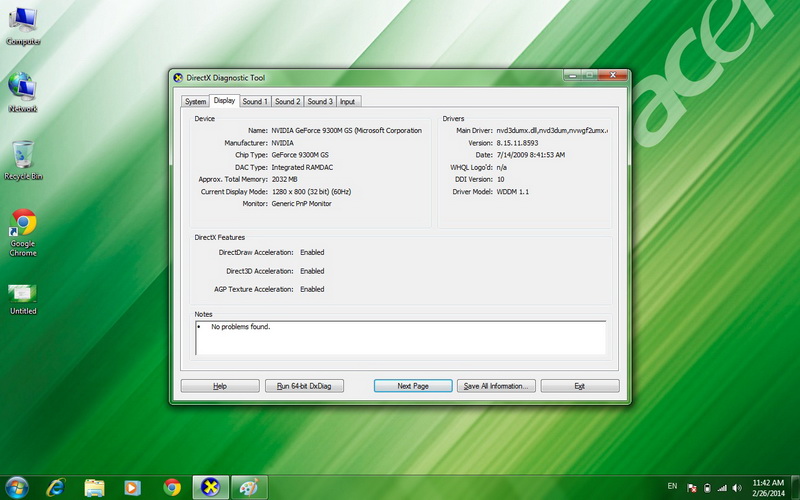
Task: Switch to Paint in the taskbar
Action: click(249, 487)
